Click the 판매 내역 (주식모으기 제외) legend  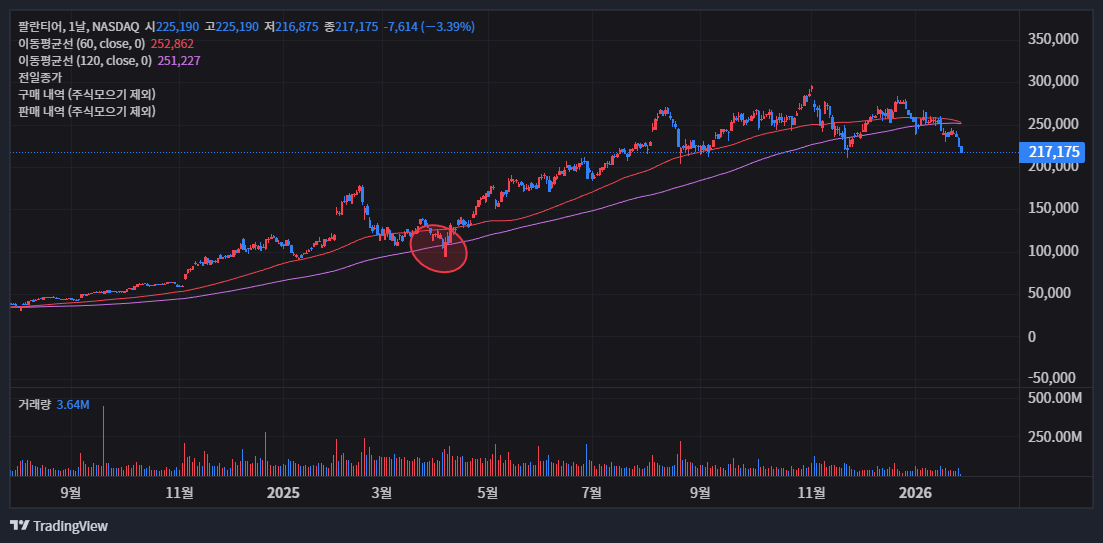click(86, 111)
